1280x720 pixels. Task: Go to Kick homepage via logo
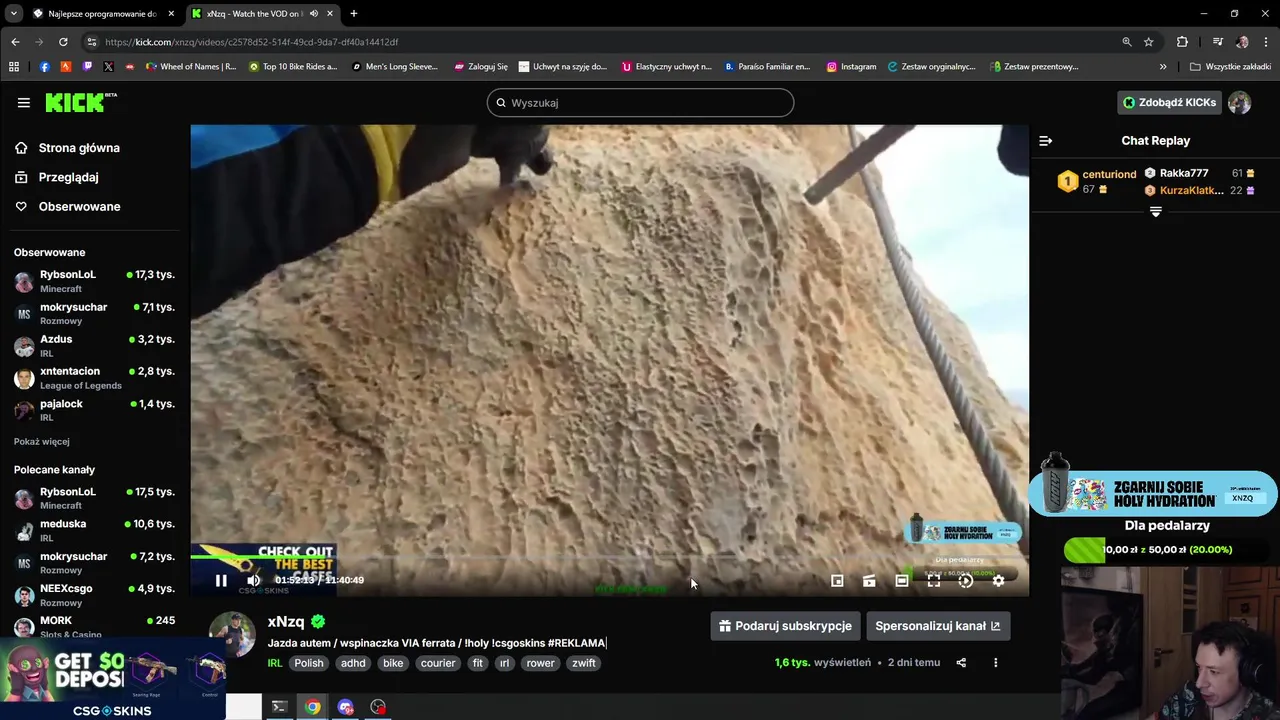[x=81, y=102]
